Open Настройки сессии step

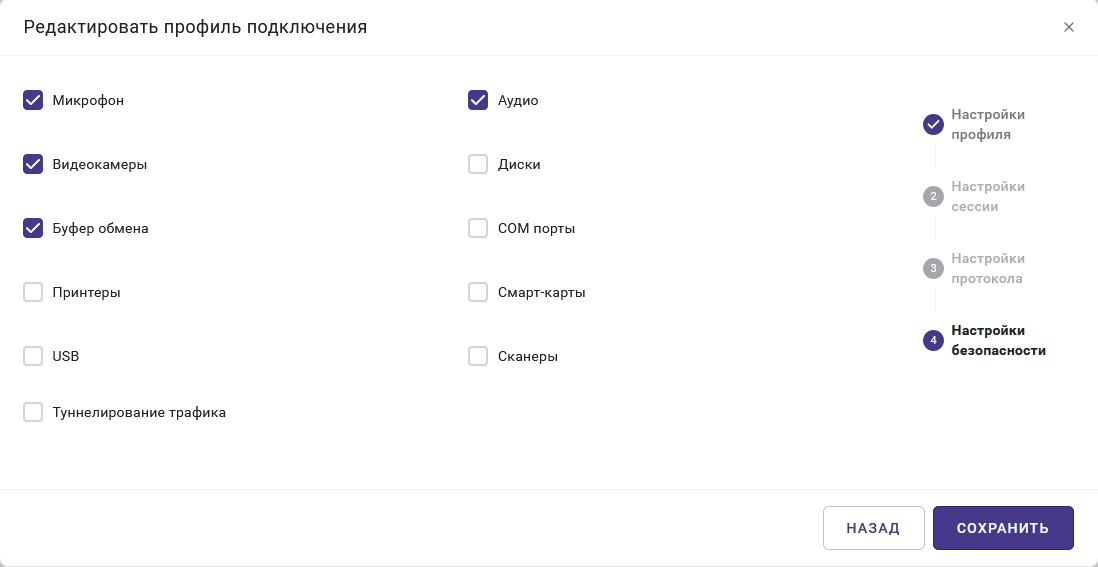[x=987, y=196]
